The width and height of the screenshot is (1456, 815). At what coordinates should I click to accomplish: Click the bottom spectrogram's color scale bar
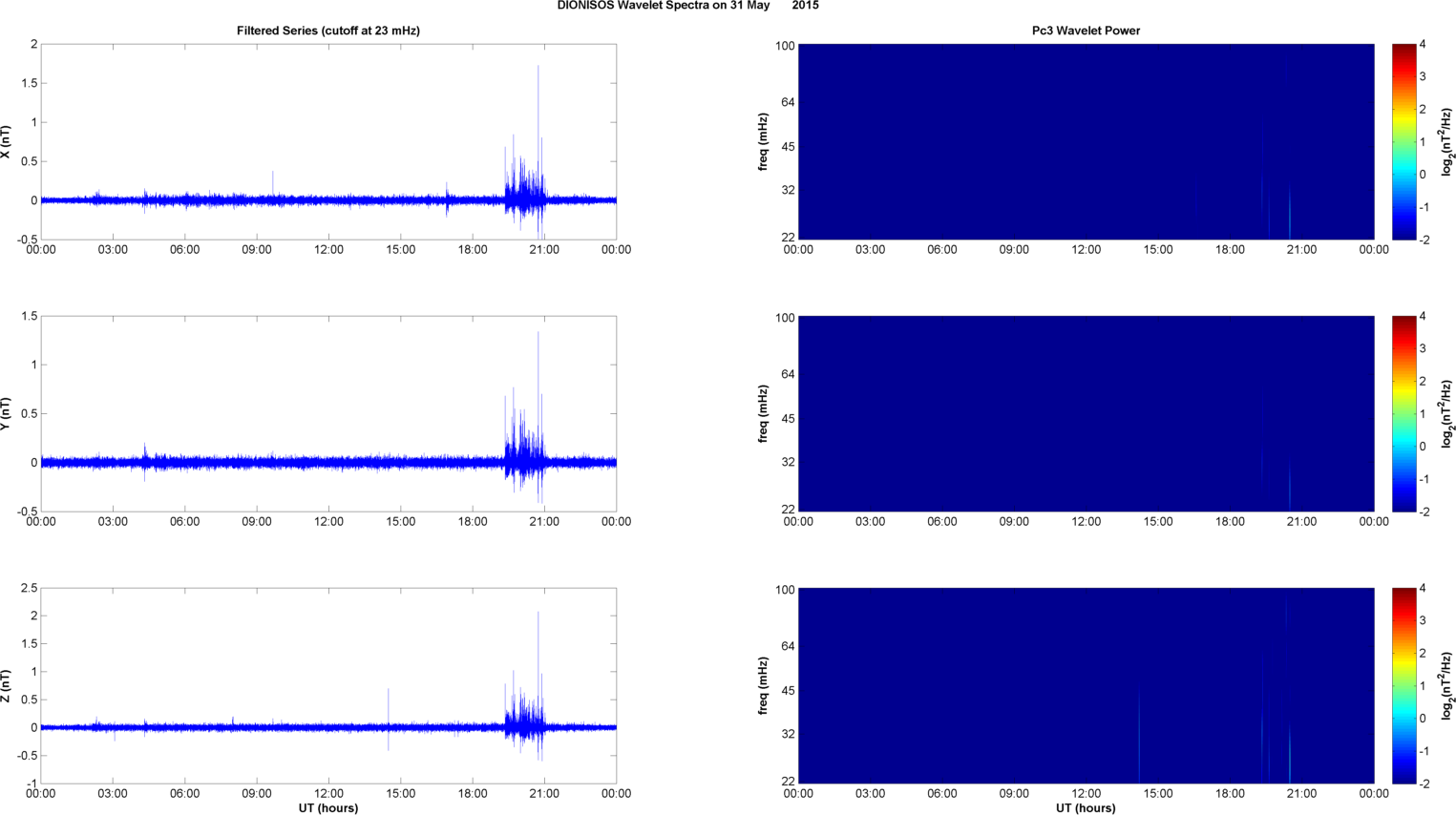(x=1403, y=685)
